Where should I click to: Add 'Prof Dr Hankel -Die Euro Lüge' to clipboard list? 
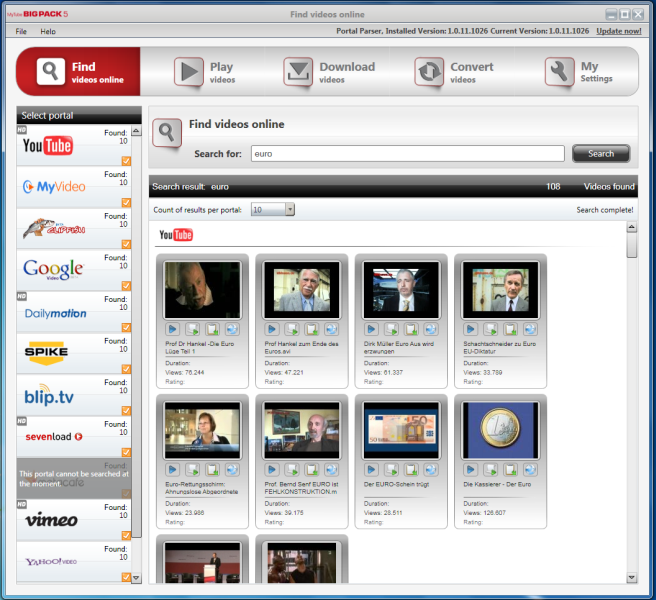click(x=213, y=329)
